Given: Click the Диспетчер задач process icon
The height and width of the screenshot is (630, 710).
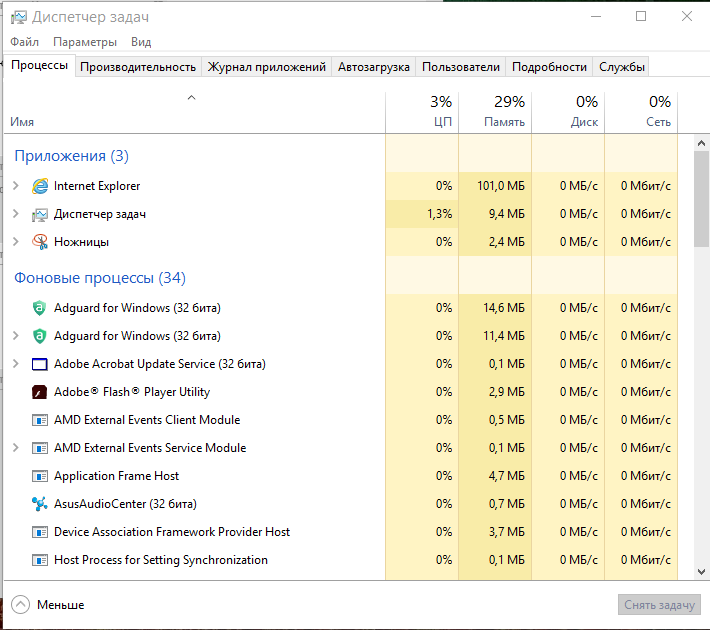Looking at the screenshot, I should 40,214.
